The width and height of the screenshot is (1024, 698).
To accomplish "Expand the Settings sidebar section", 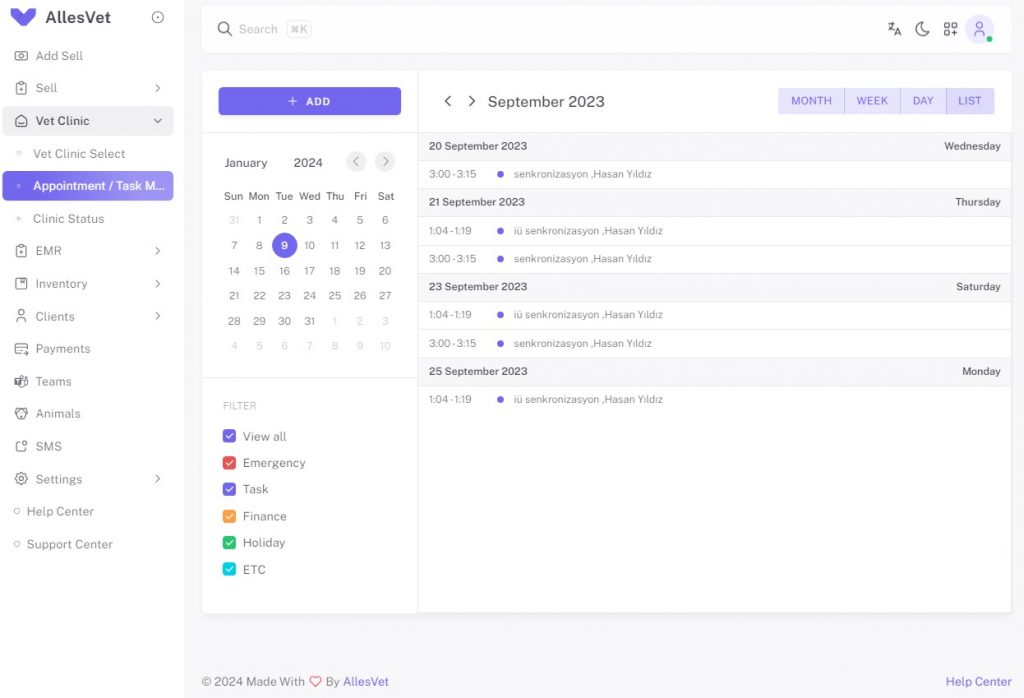I will point(88,479).
